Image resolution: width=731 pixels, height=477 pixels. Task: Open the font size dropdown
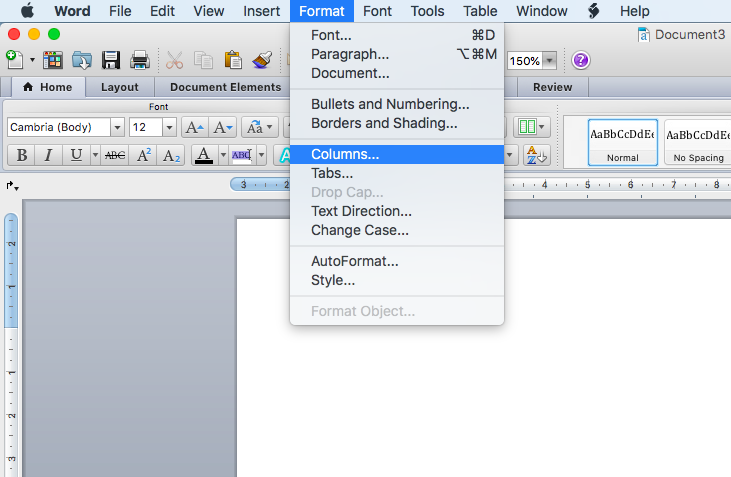tap(169, 127)
